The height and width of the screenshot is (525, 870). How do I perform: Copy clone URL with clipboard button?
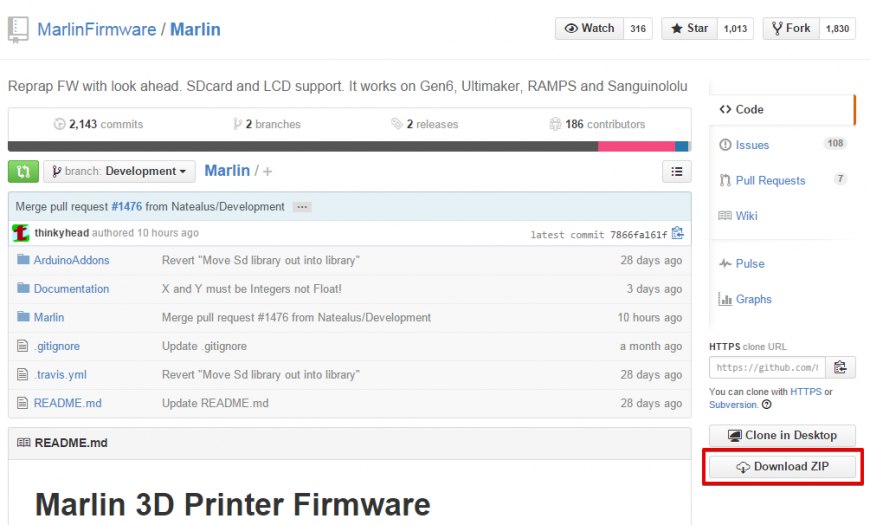click(840, 367)
